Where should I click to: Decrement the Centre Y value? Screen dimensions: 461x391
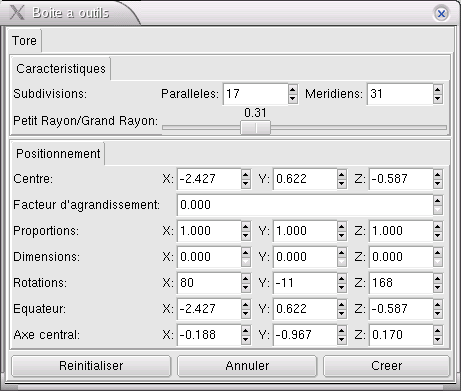click(342, 184)
